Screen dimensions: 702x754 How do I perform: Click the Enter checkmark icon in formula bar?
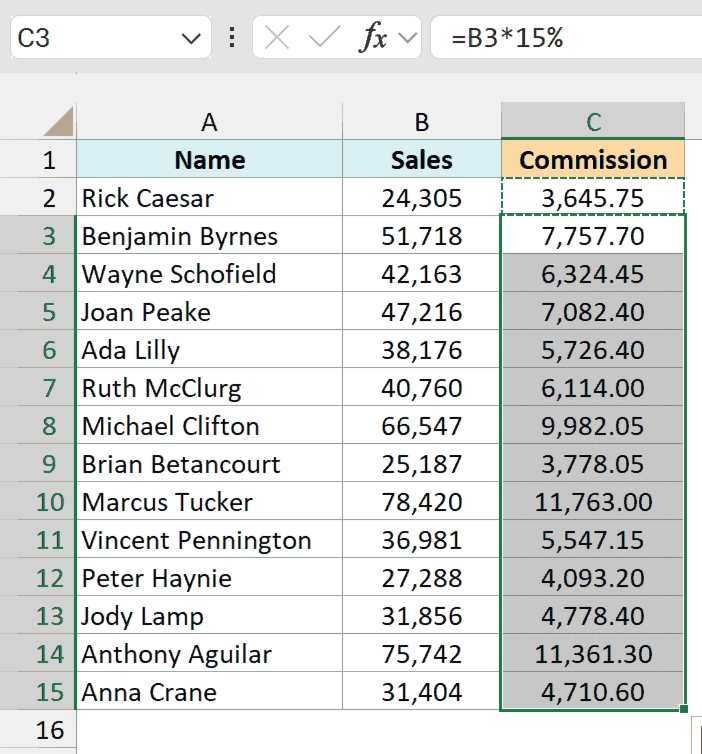tap(325, 37)
